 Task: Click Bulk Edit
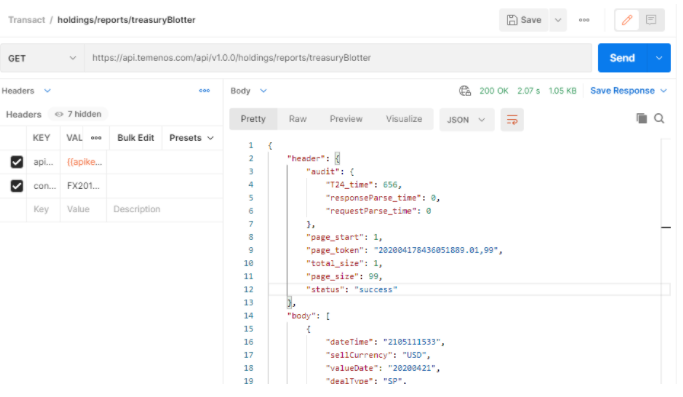click(x=135, y=138)
